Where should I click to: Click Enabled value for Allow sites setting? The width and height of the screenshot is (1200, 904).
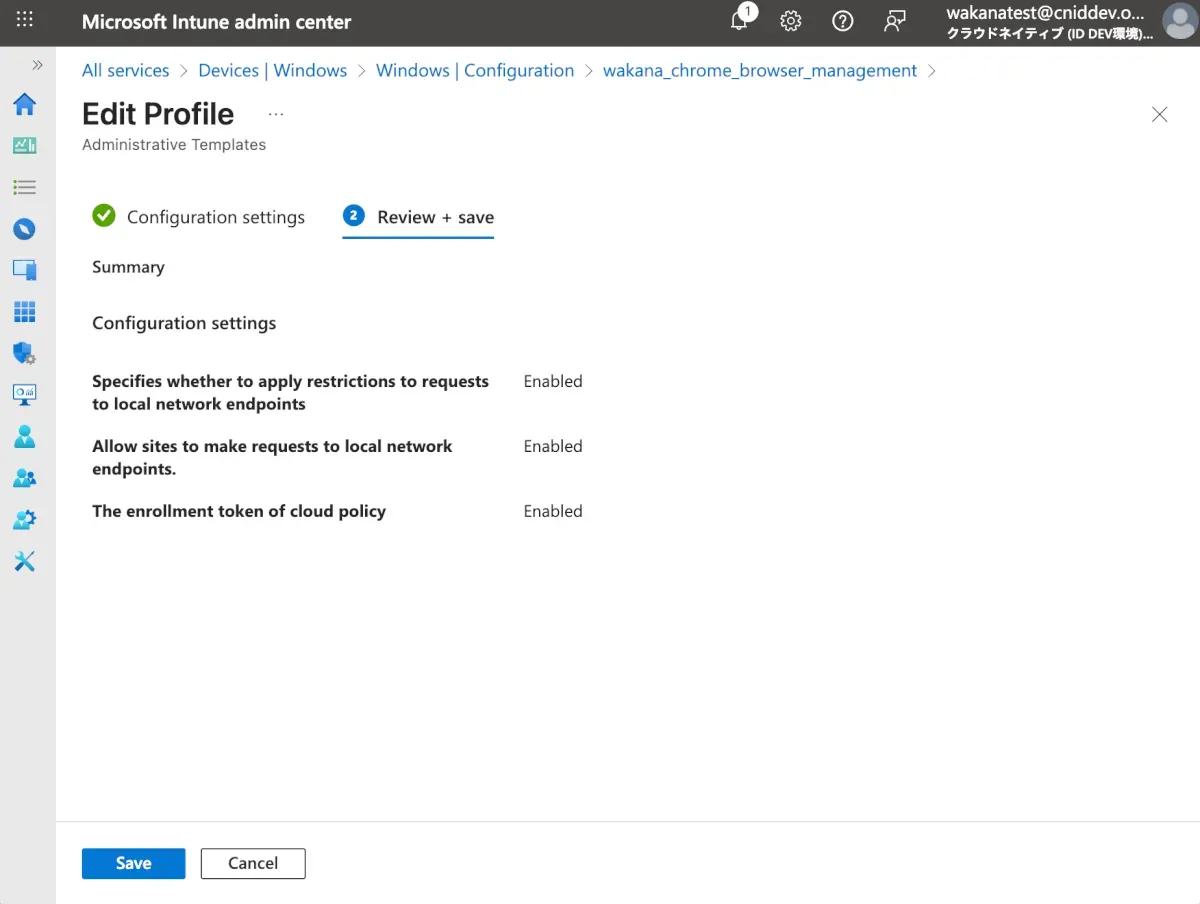[x=553, y=446]
